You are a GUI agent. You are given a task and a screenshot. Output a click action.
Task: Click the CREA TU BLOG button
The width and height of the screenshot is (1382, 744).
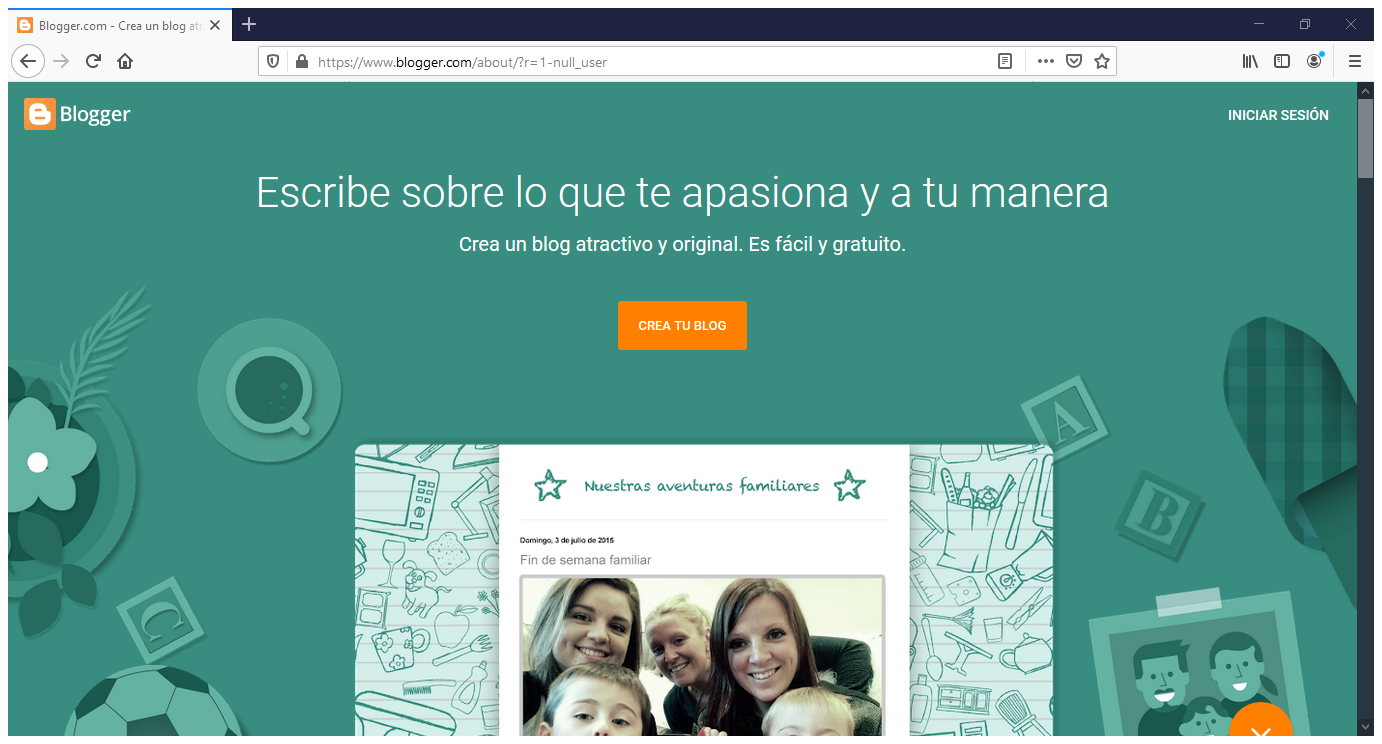pos(682,325)
